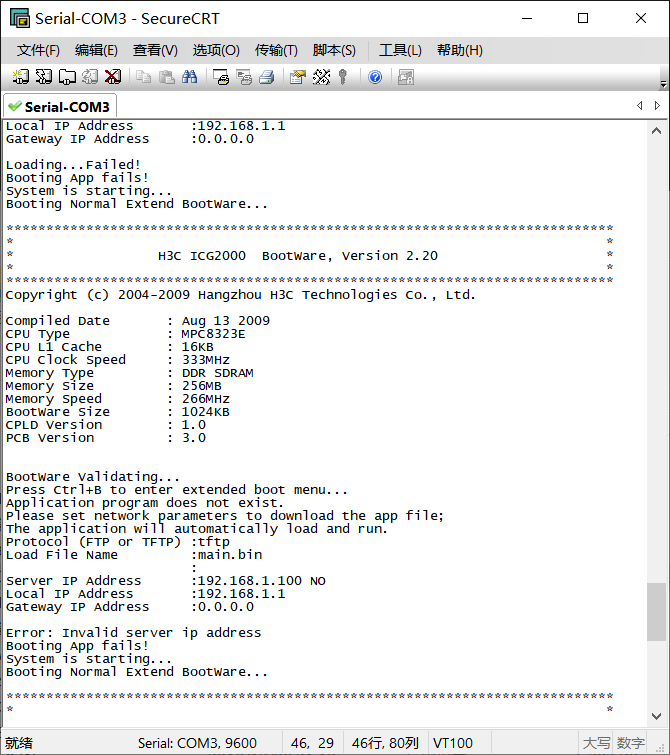Open the 传输(T) menu

pyautogui.click(x=276, y=50)
